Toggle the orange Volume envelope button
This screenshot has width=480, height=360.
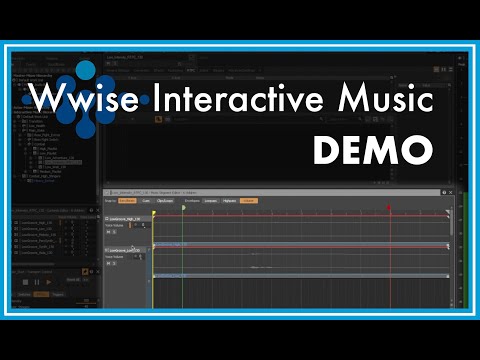(x=249, y=201)
